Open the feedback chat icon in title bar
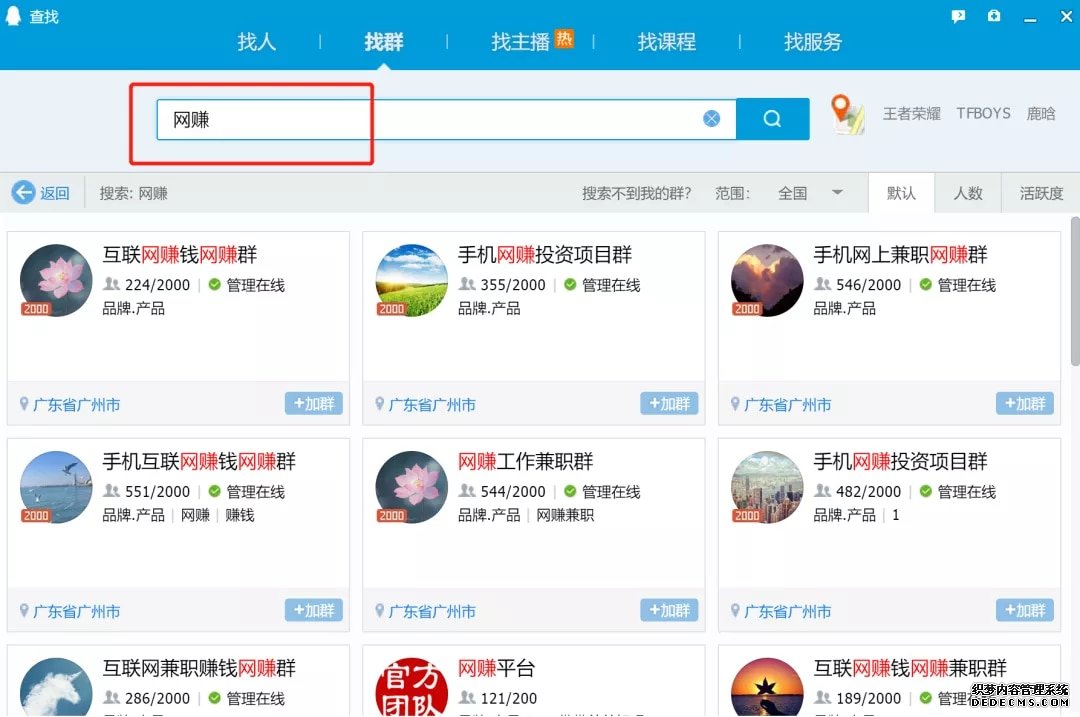This screenshot has height=717, width=1080. point(958,16)
